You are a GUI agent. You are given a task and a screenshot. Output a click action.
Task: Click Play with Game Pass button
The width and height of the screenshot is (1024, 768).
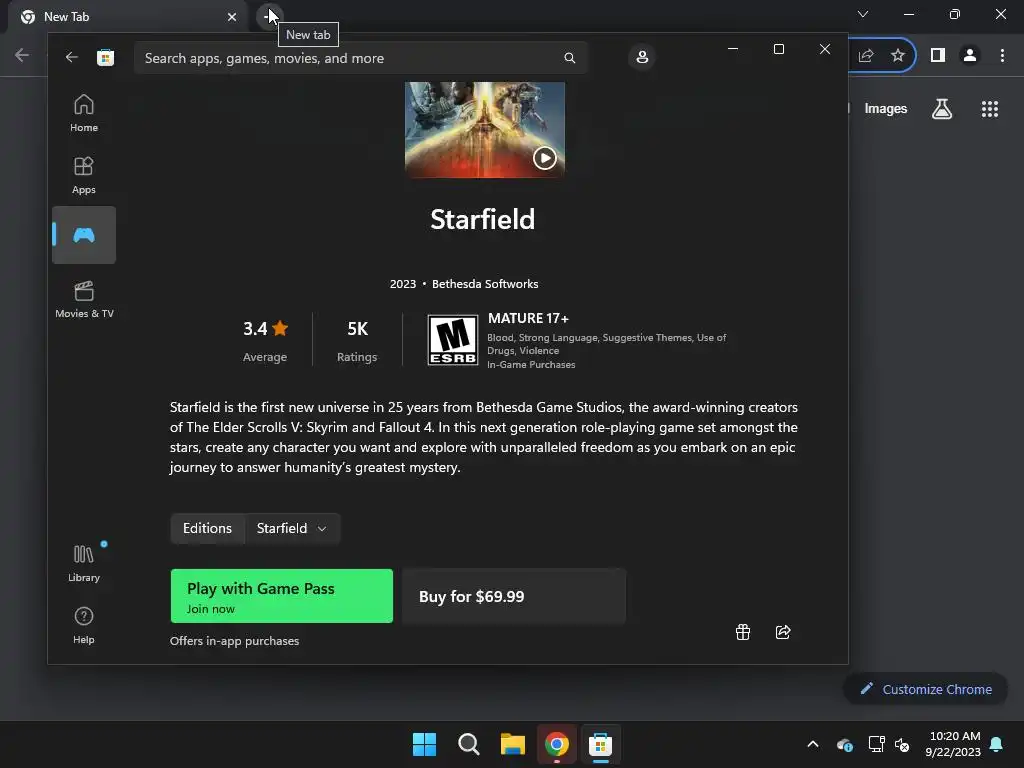click(281, 596)
